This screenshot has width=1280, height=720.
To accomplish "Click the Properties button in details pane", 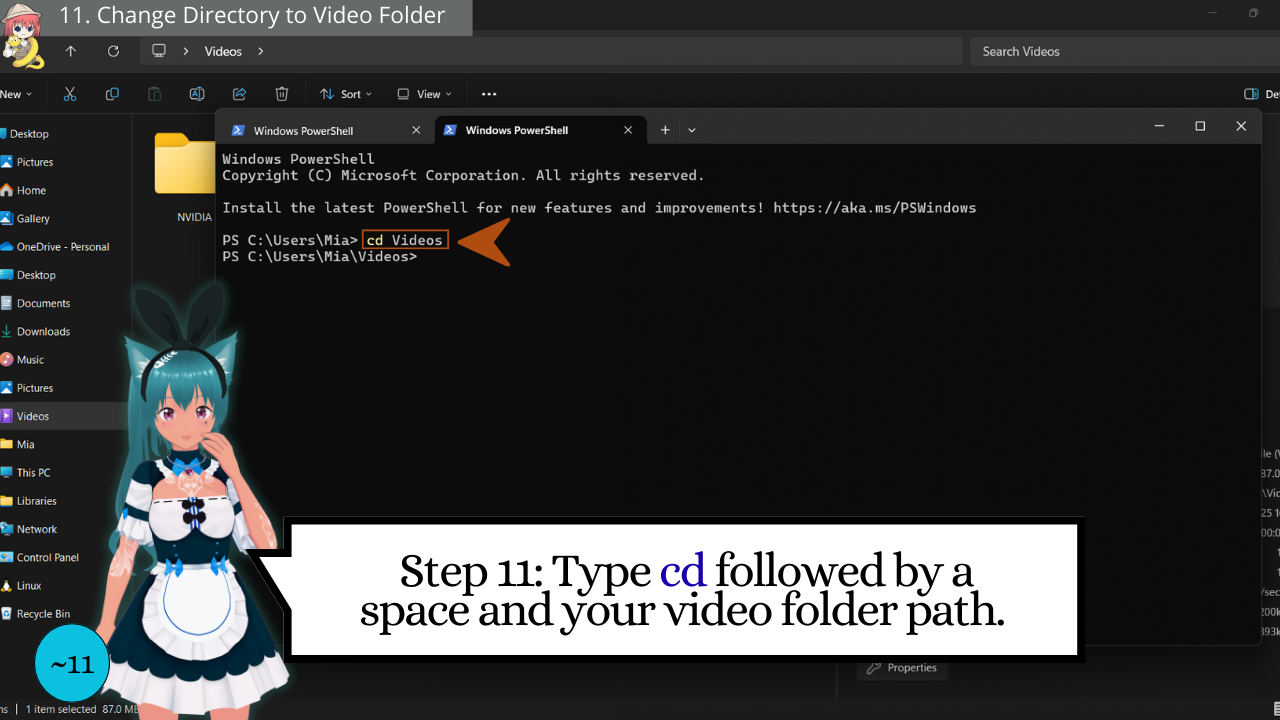I will point(902,668).
